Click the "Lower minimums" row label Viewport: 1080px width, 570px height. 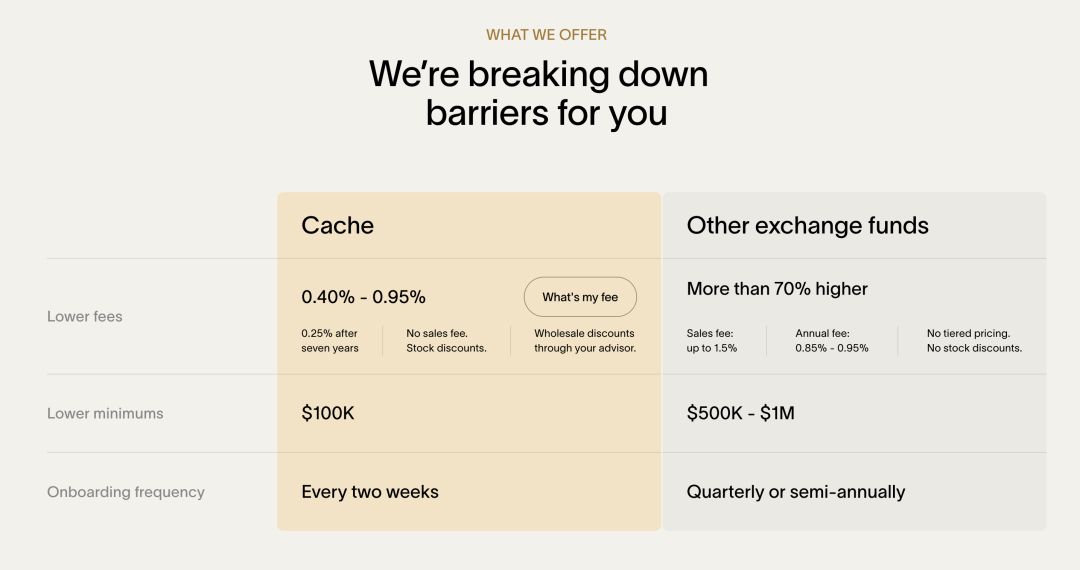point(105,414)
